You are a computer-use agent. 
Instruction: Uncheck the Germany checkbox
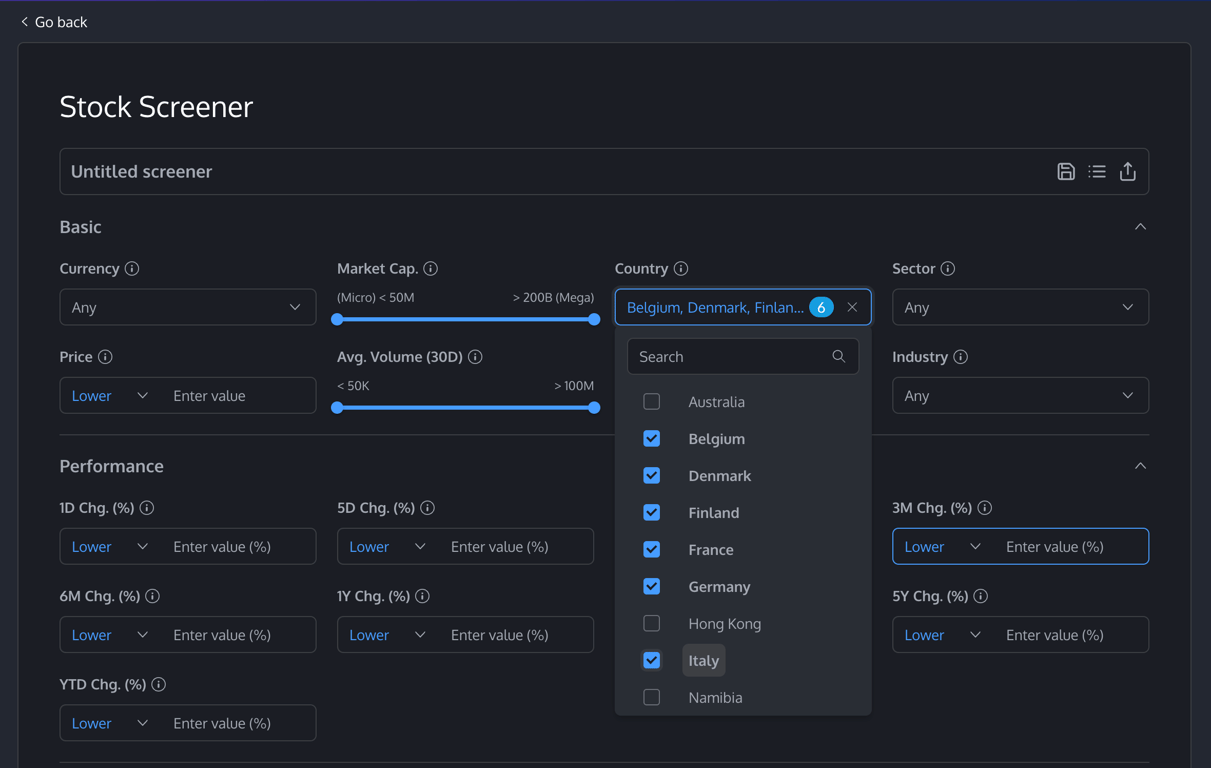[652, 587]
